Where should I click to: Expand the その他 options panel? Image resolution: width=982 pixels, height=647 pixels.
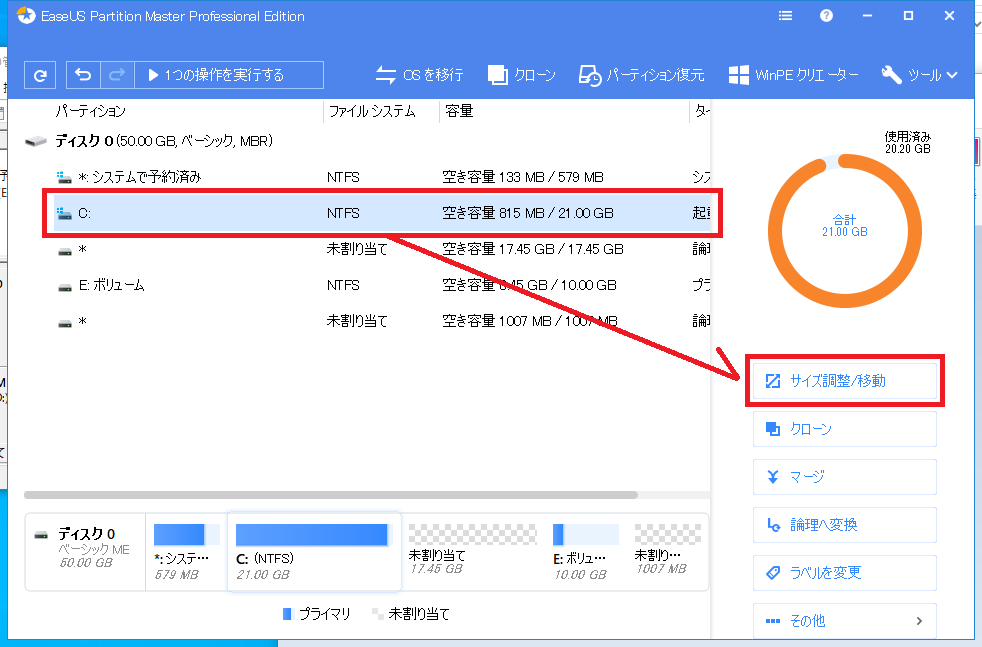[x=844, y=620]
